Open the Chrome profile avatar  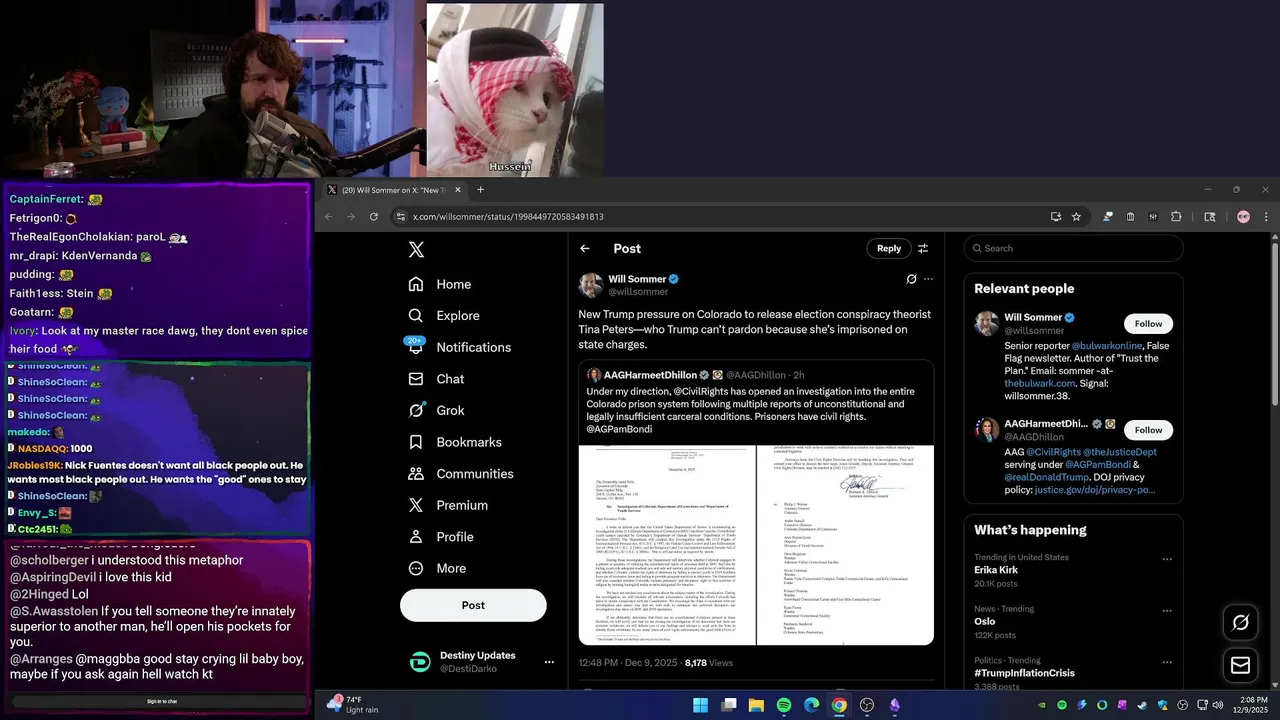click(1243, 216)
